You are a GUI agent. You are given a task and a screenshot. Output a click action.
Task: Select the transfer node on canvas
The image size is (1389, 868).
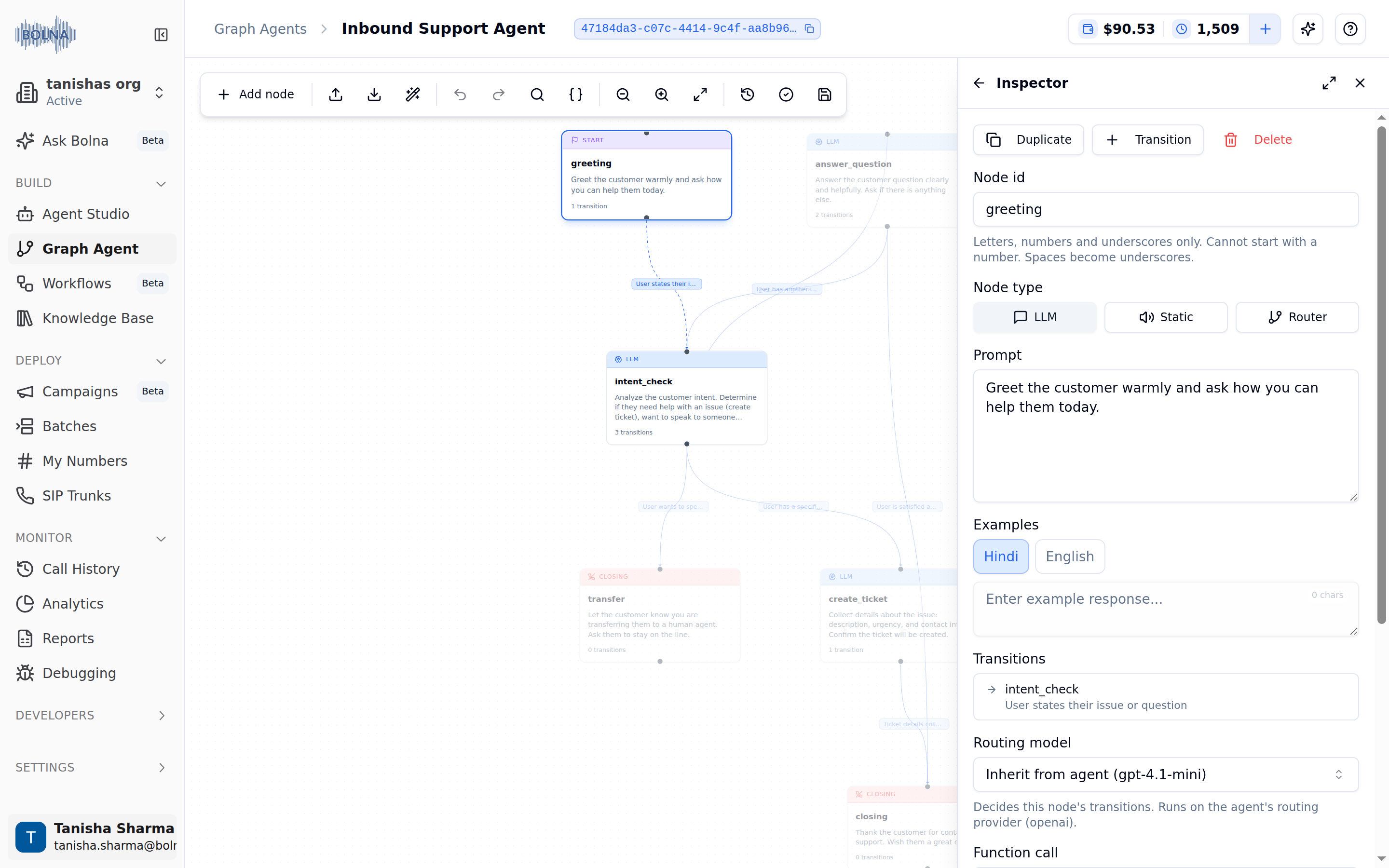tap(660, 615)
